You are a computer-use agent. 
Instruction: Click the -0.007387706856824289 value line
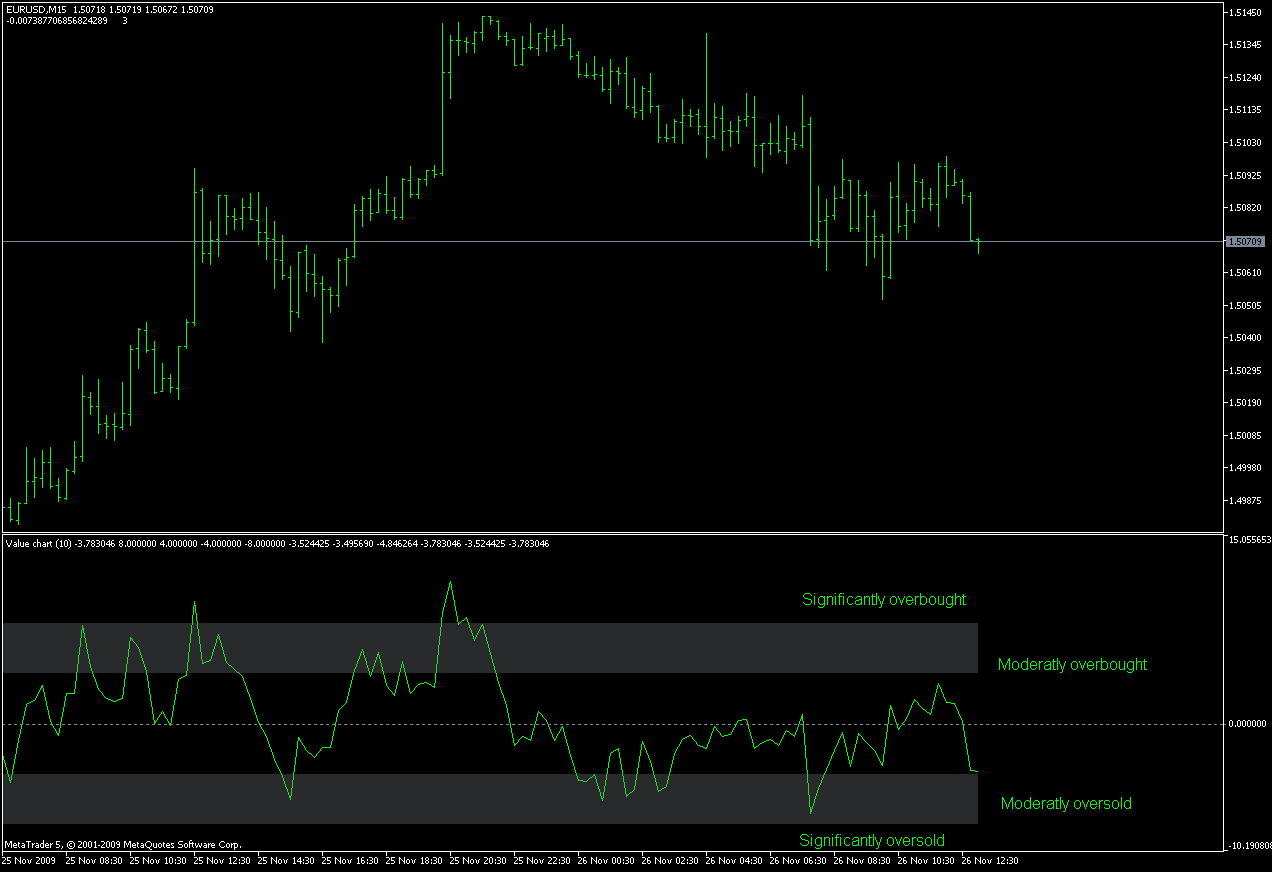point(56,20)
